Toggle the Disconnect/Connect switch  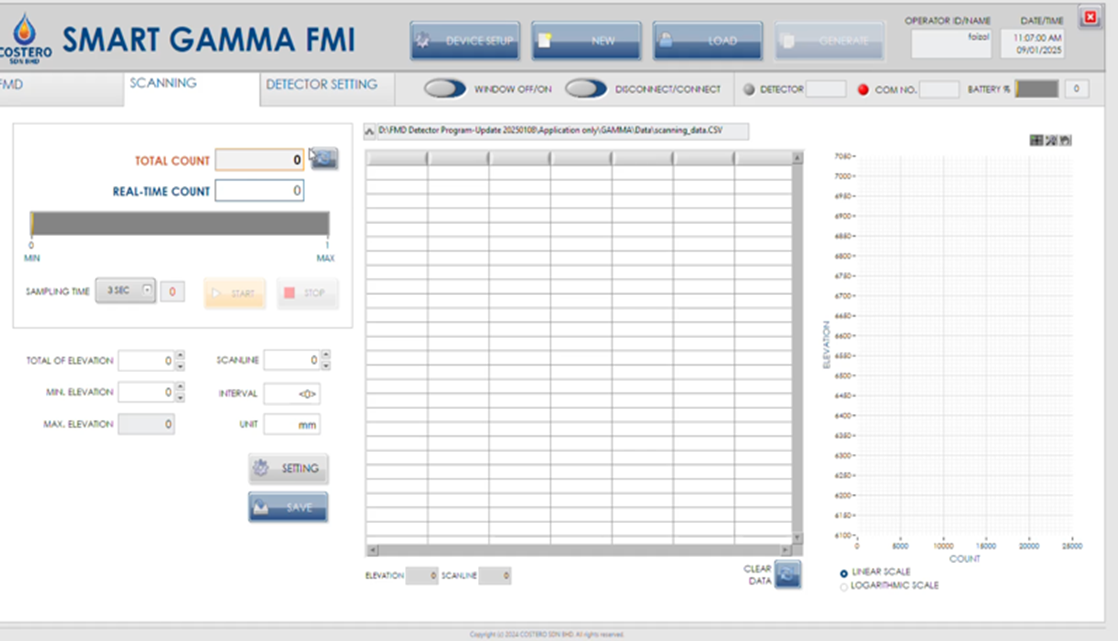pos(586,89)
